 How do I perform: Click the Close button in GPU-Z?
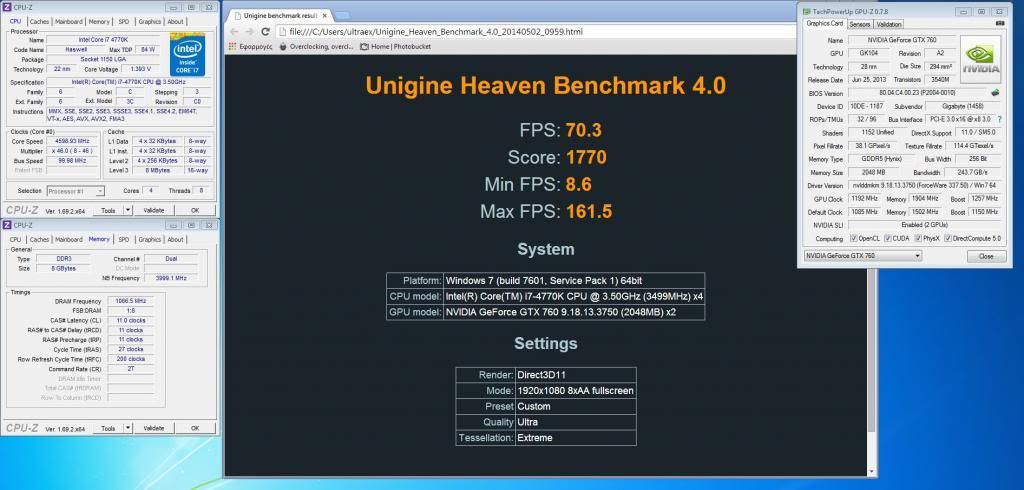pyautogui.click(x=987, y=256)
